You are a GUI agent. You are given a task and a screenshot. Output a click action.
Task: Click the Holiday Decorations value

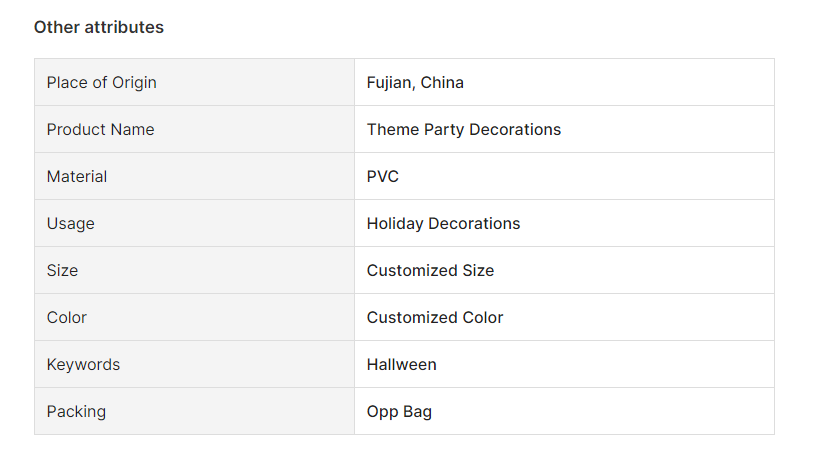coord(443,223)
